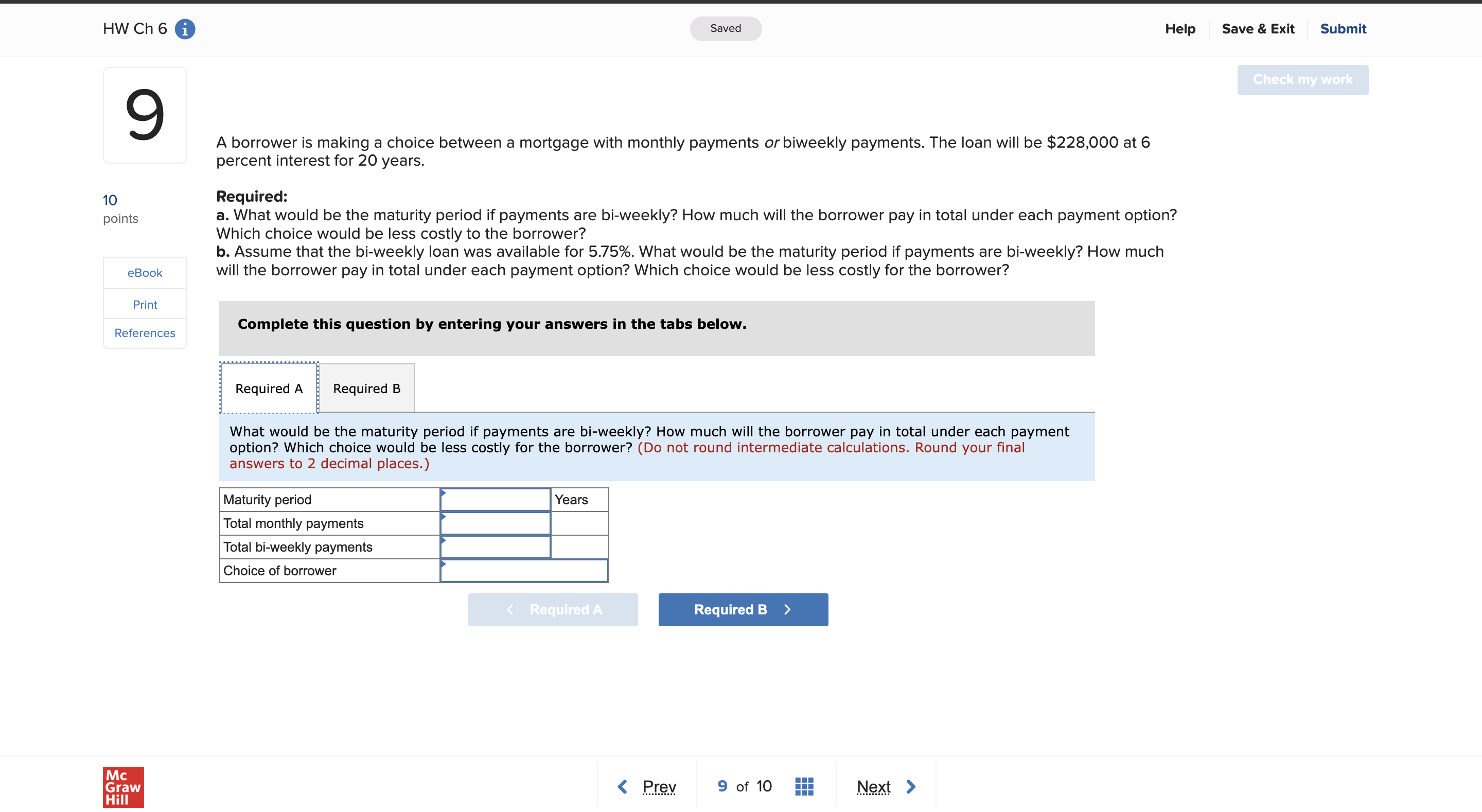Open Help

[x=1180, y=29]
